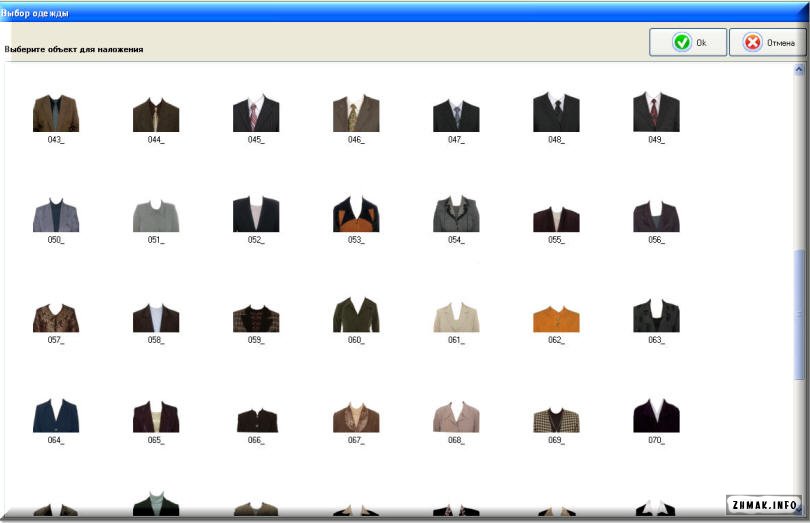This screenshot has height=523, width=810.
Task: Select the tan suit 046_
Action: [356, 113]
